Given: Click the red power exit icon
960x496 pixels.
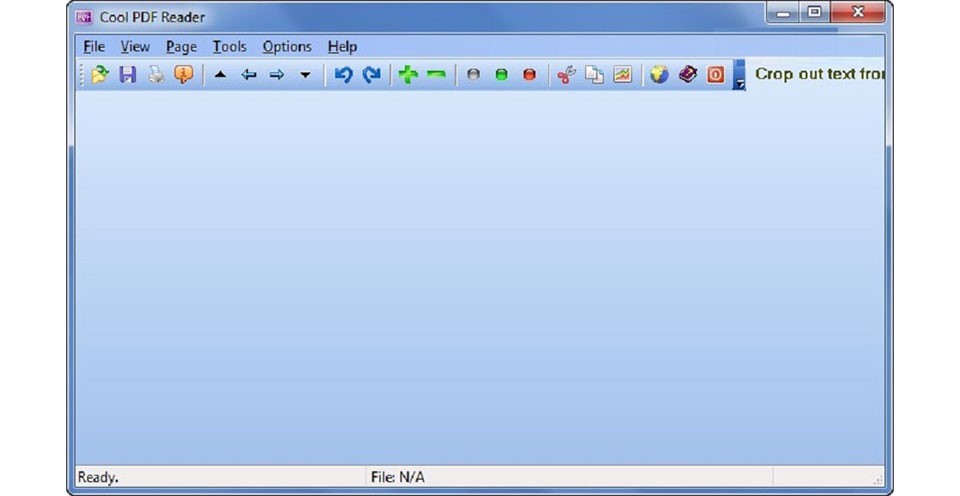Looking at the screenshot, I should click(x=715, y=75).
